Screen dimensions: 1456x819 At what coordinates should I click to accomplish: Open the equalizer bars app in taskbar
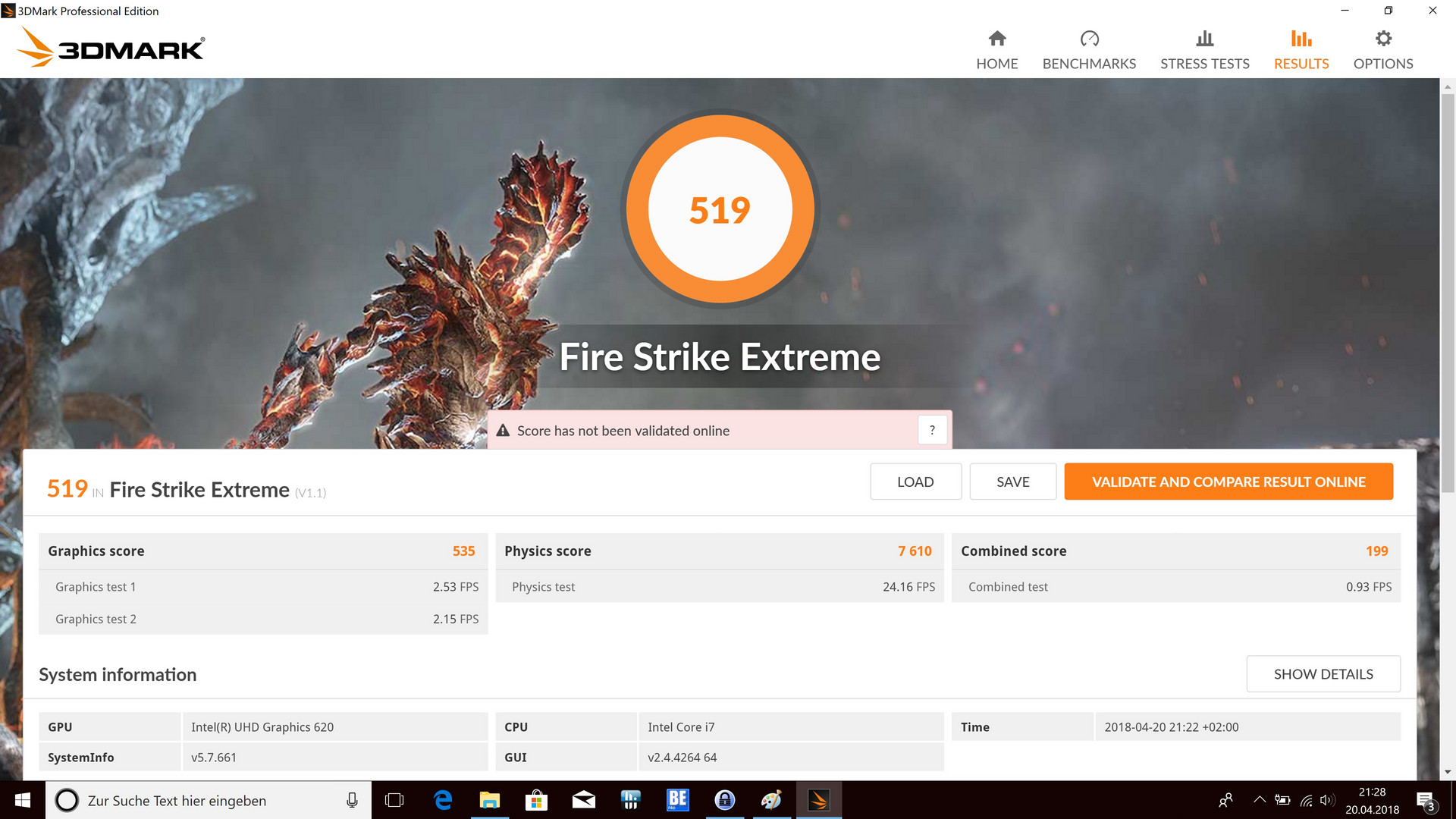pyautogui.click(x=630, y=800)
